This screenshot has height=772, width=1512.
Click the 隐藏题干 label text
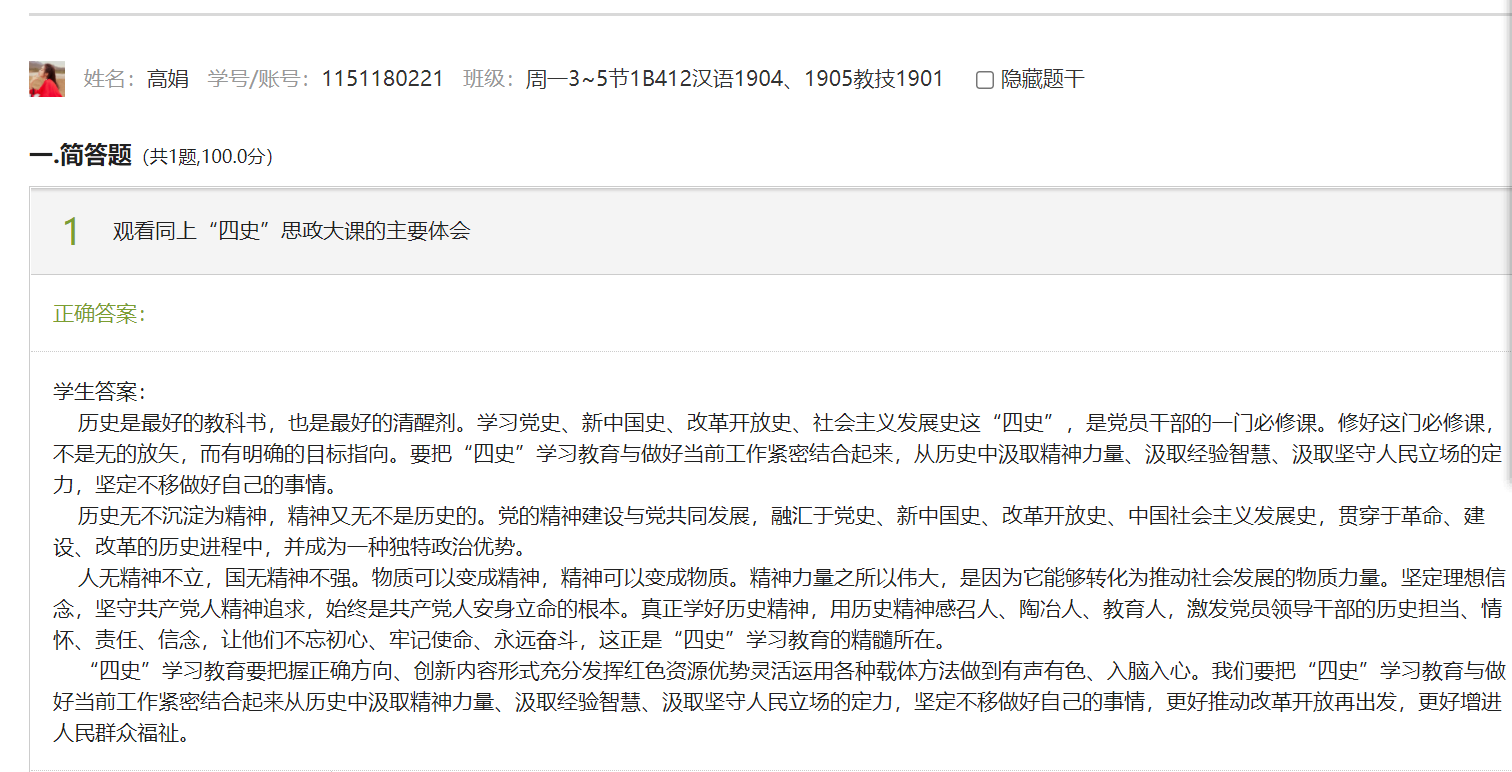tap(1043, 80)
